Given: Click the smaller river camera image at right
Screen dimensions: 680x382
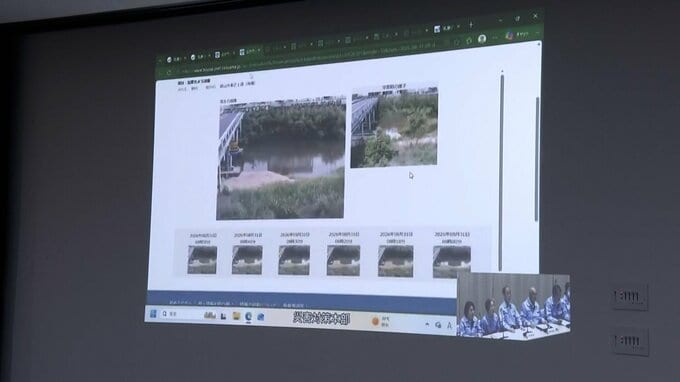Looking at the screenshot, I should pos(394,127).
